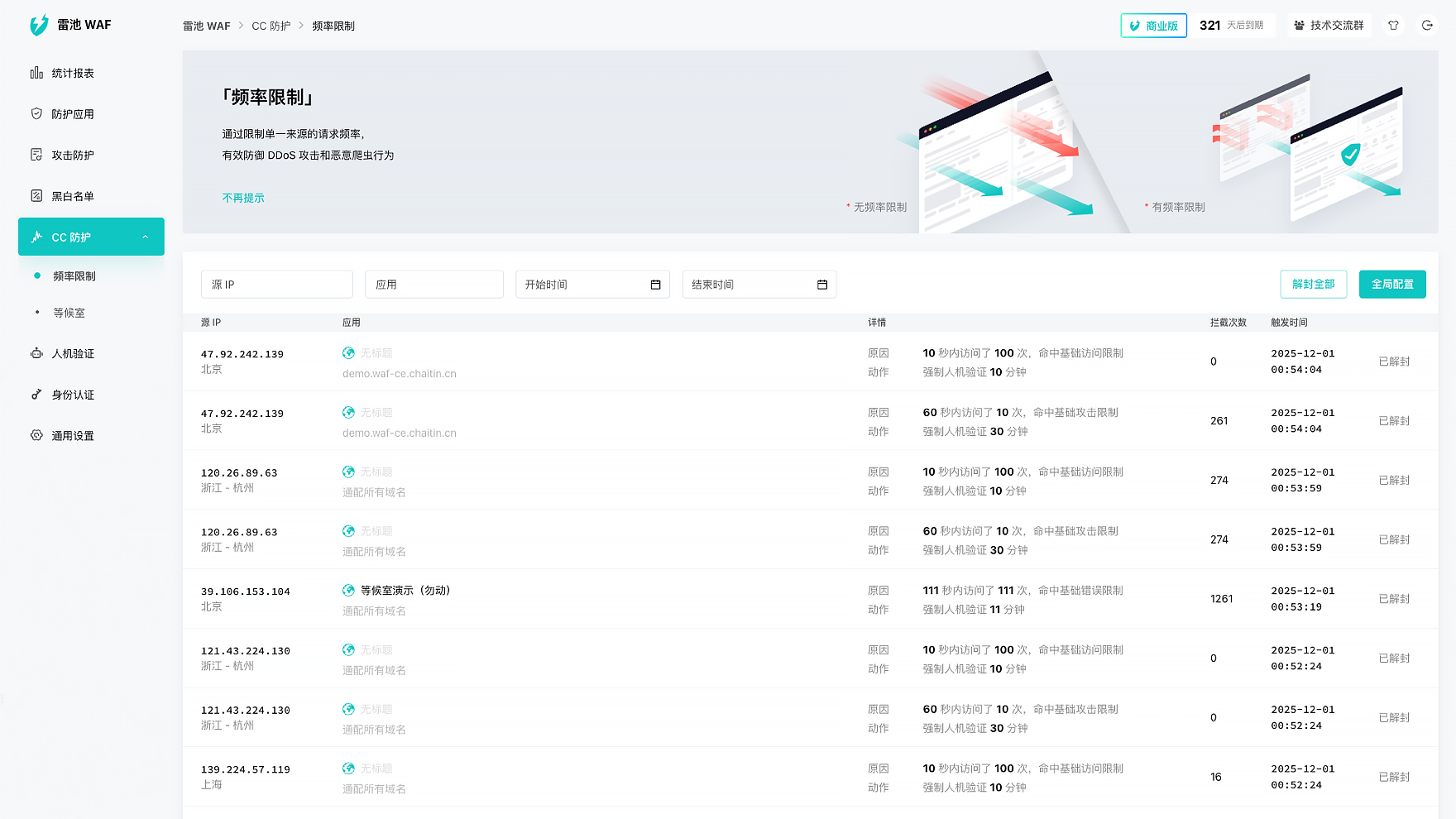Click the 解封全部 button

tap(1313, 285)
